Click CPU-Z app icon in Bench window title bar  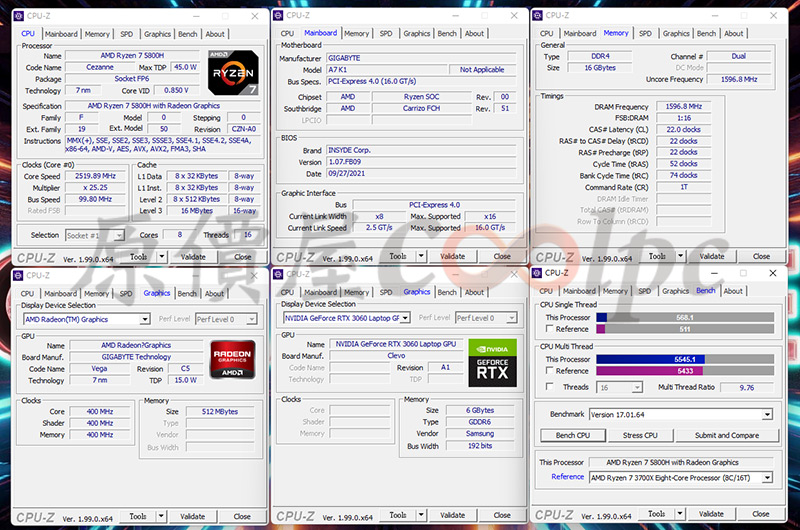click(537, 273)
